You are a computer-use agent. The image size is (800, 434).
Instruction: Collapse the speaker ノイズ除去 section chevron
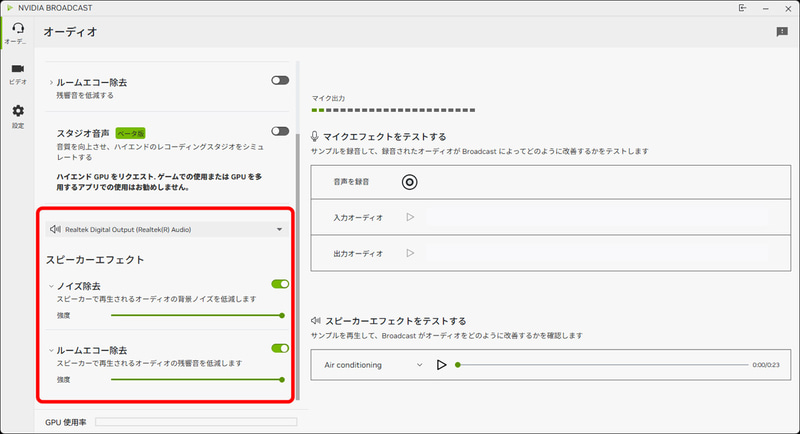click(51, 286)
